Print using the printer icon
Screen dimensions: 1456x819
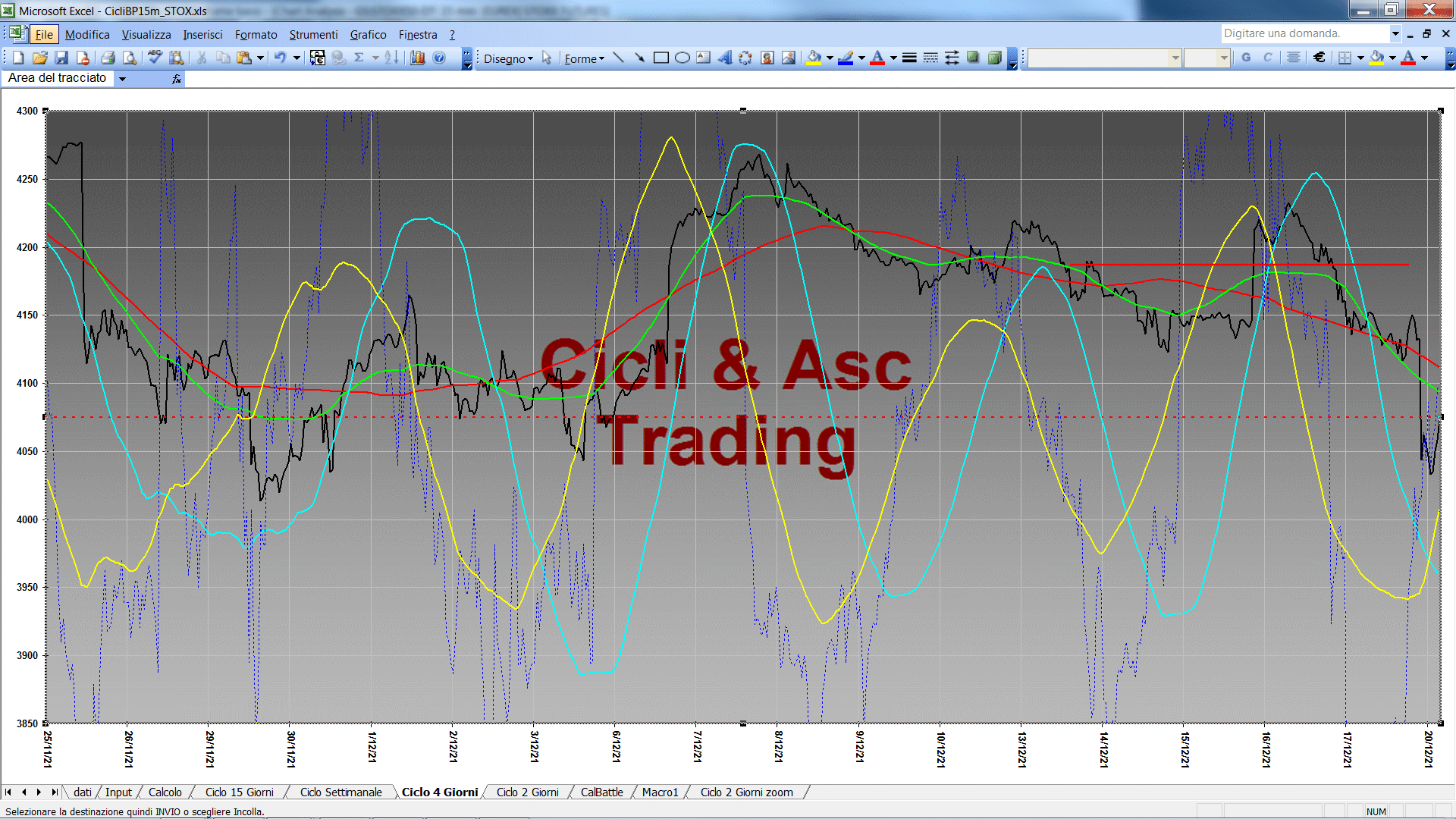[108, 58]
